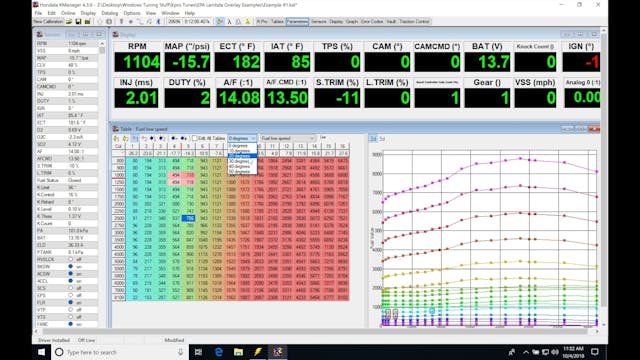Click the taskbar search box

tap(120, 352)
